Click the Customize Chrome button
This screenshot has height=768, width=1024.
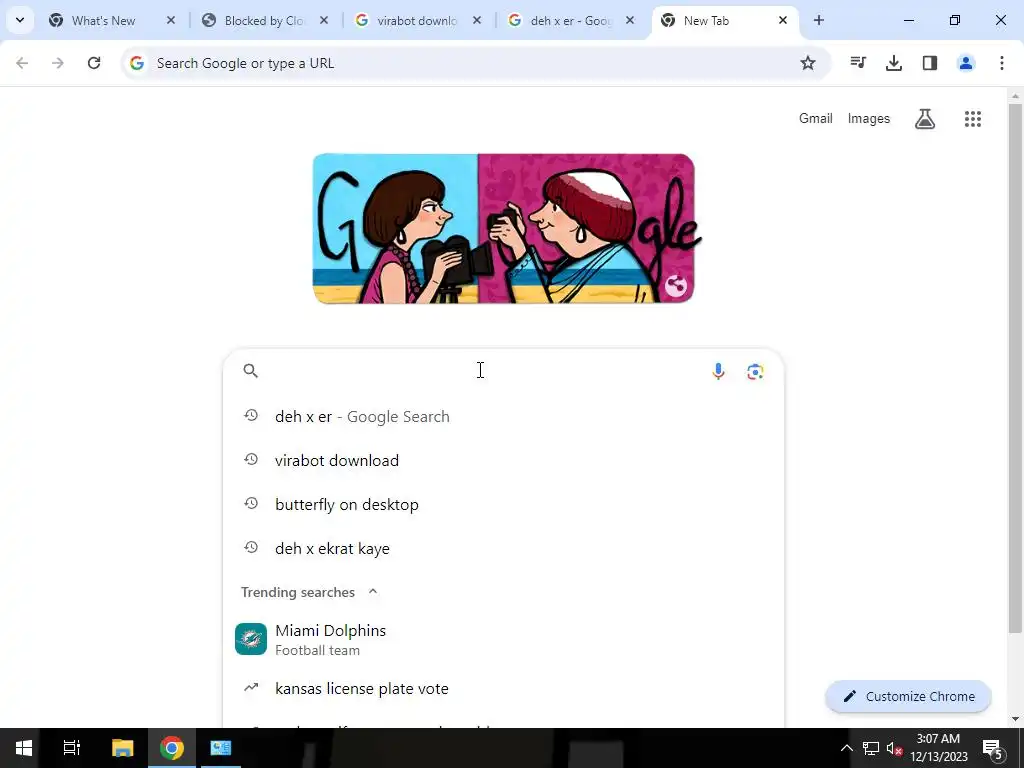[908, 696]
